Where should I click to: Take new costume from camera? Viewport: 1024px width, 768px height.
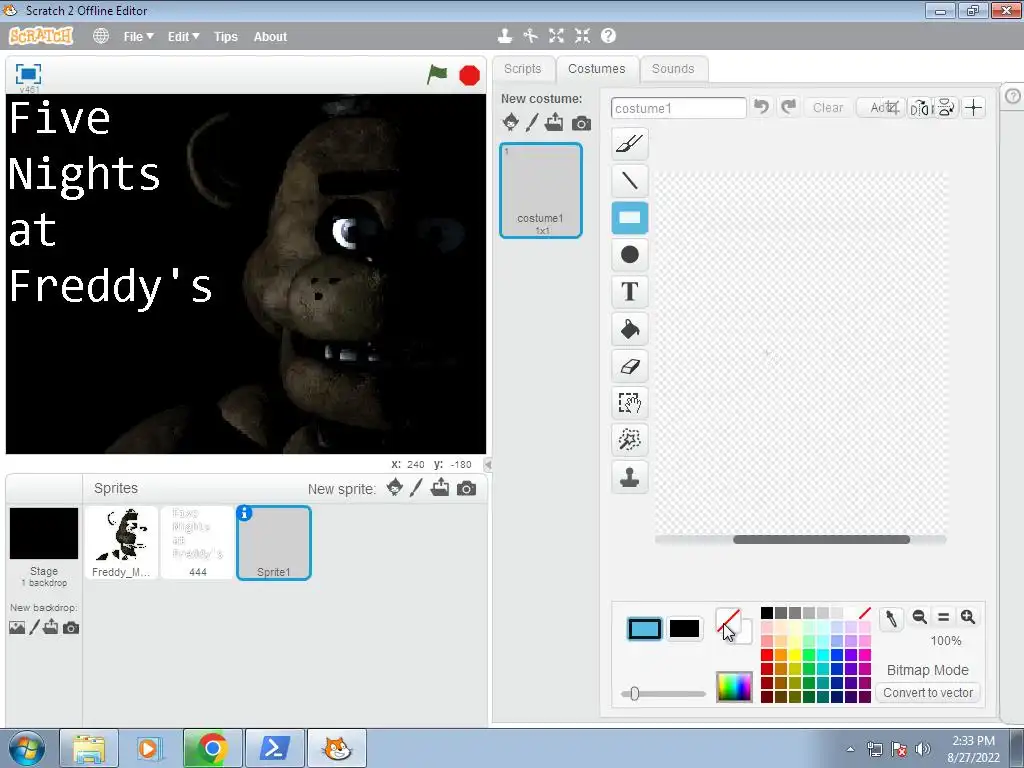(581, 123)
